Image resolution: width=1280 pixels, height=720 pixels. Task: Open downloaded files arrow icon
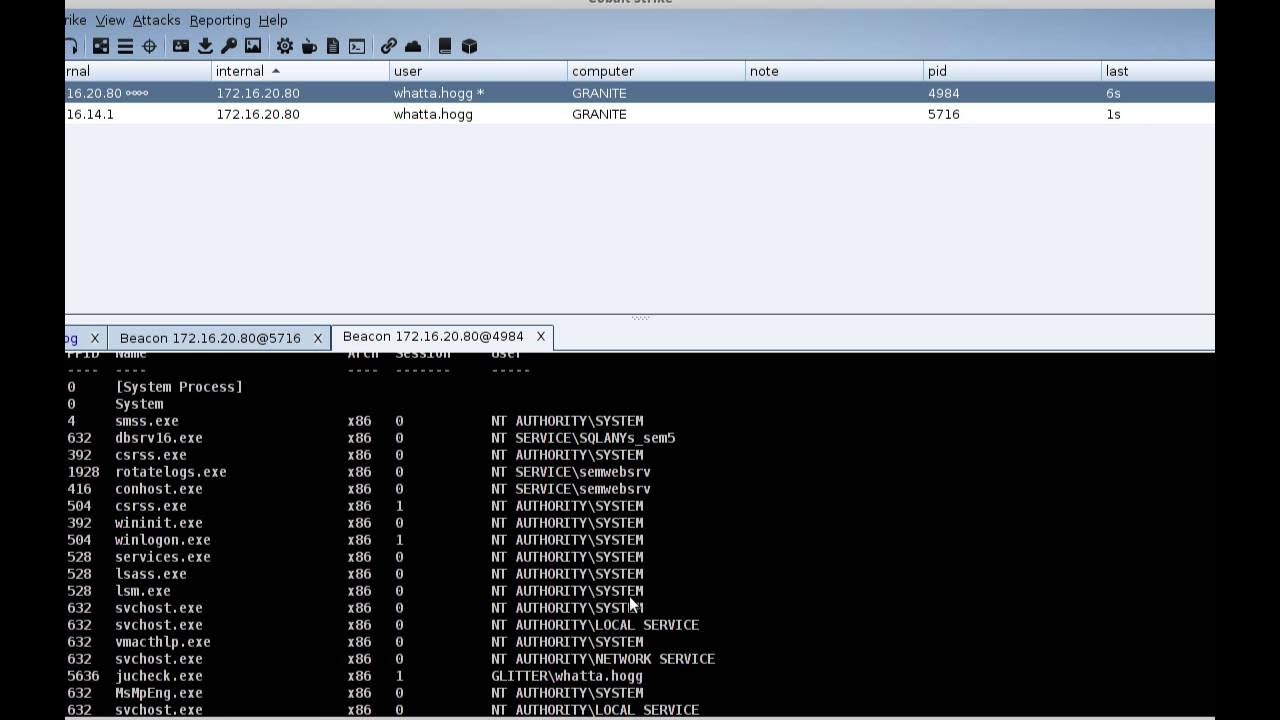[205, 46]
